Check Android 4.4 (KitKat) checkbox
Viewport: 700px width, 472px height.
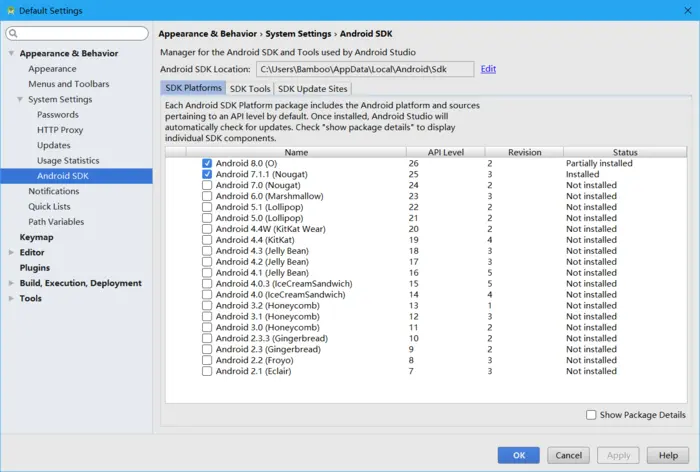(x=207, y=240)
